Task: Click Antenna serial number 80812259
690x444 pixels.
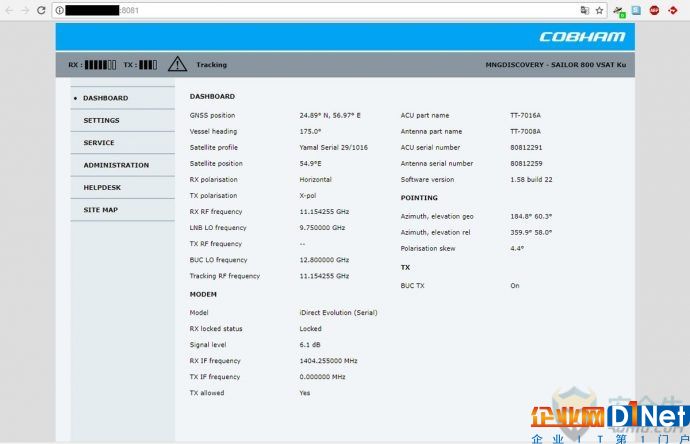Action: coord(526,163)
